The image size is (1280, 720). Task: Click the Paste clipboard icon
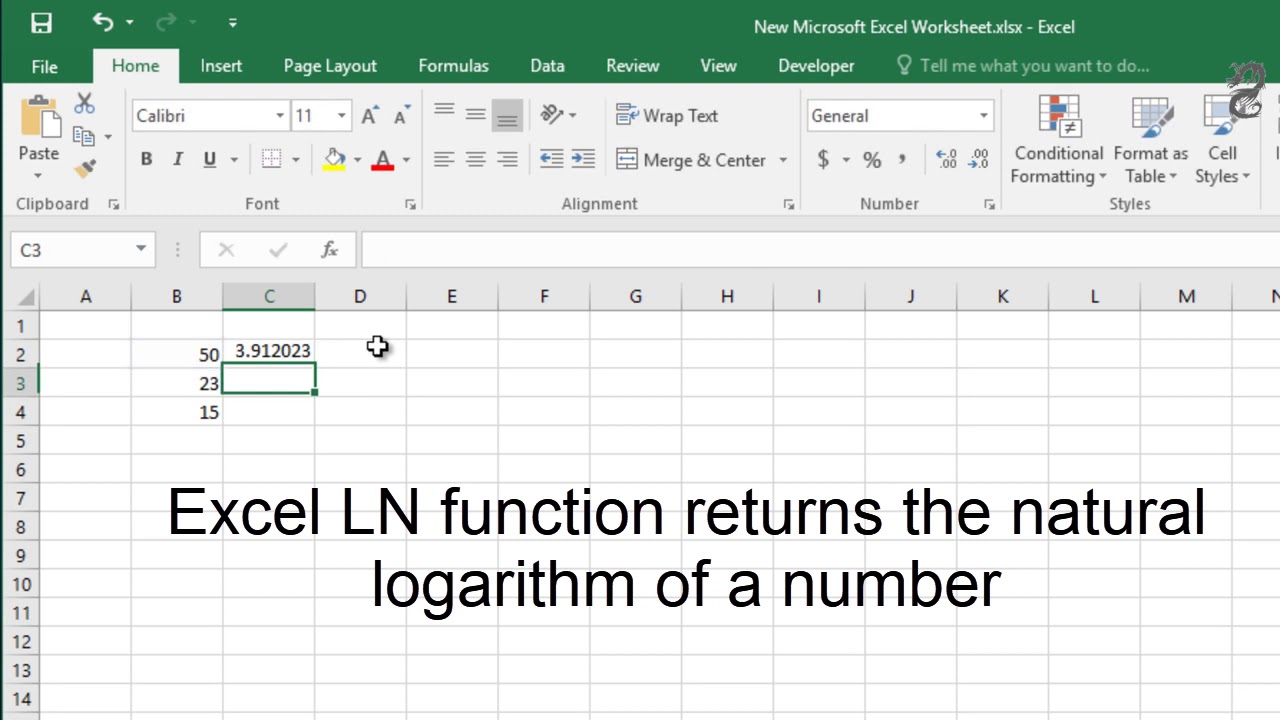(39, 116)
